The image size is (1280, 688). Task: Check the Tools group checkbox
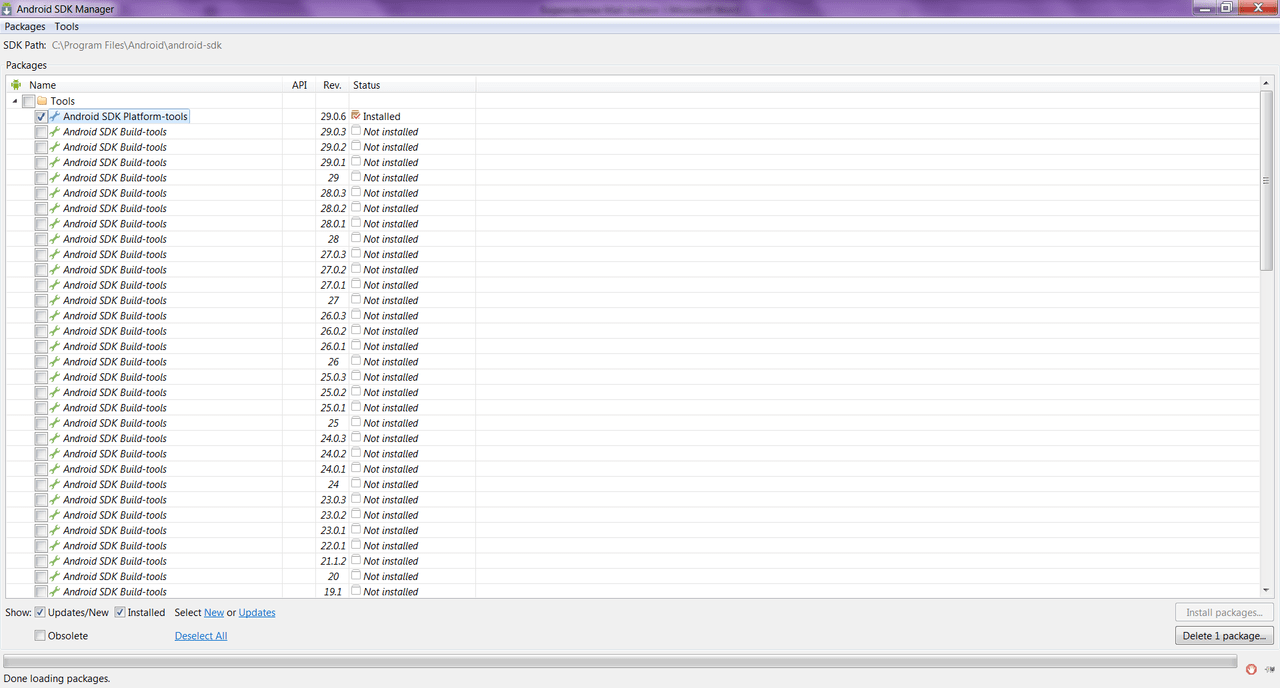coord(28,101)
